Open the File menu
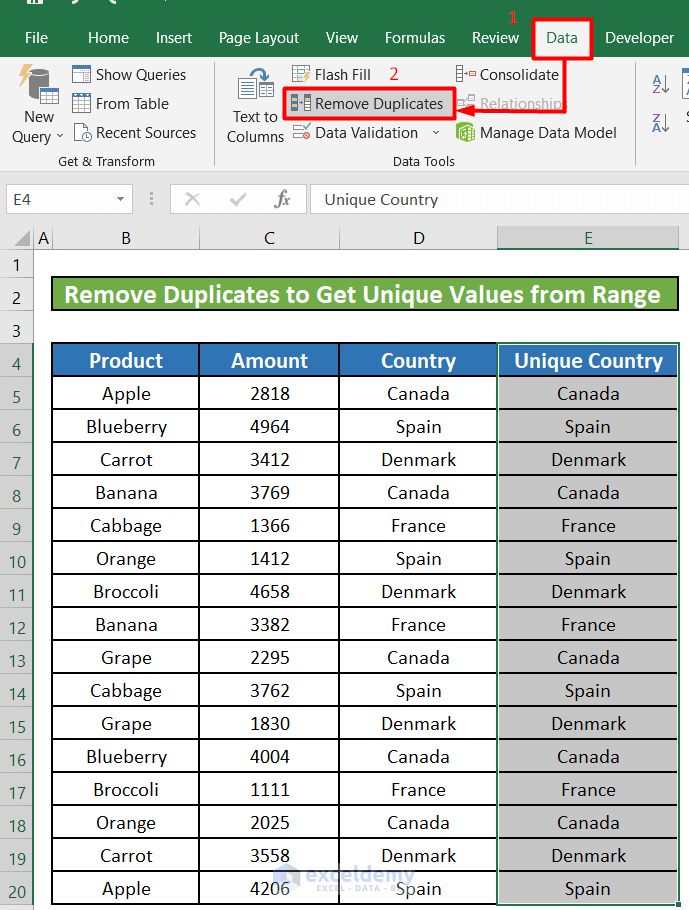689x910 pixels. click(36, 38)
